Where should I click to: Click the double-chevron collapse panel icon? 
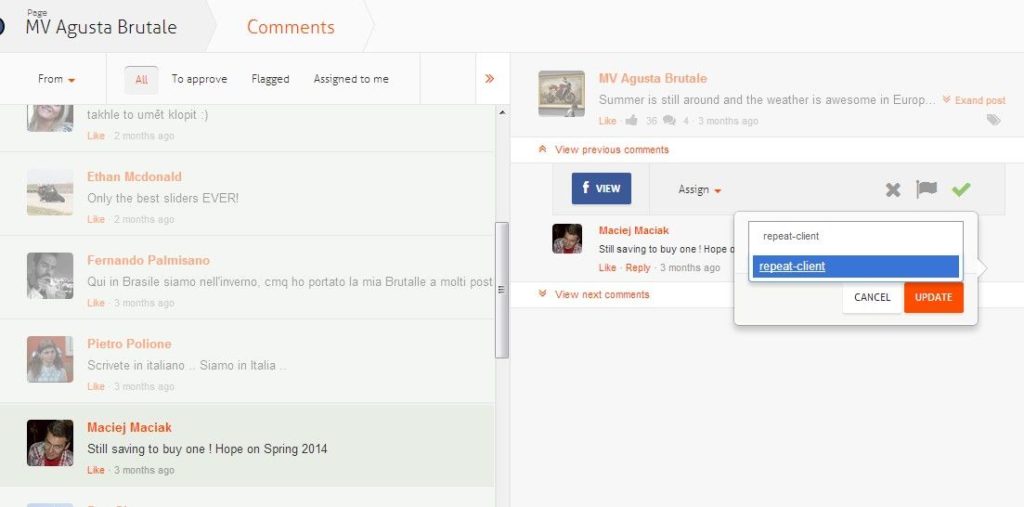click(x=489, y=79)
